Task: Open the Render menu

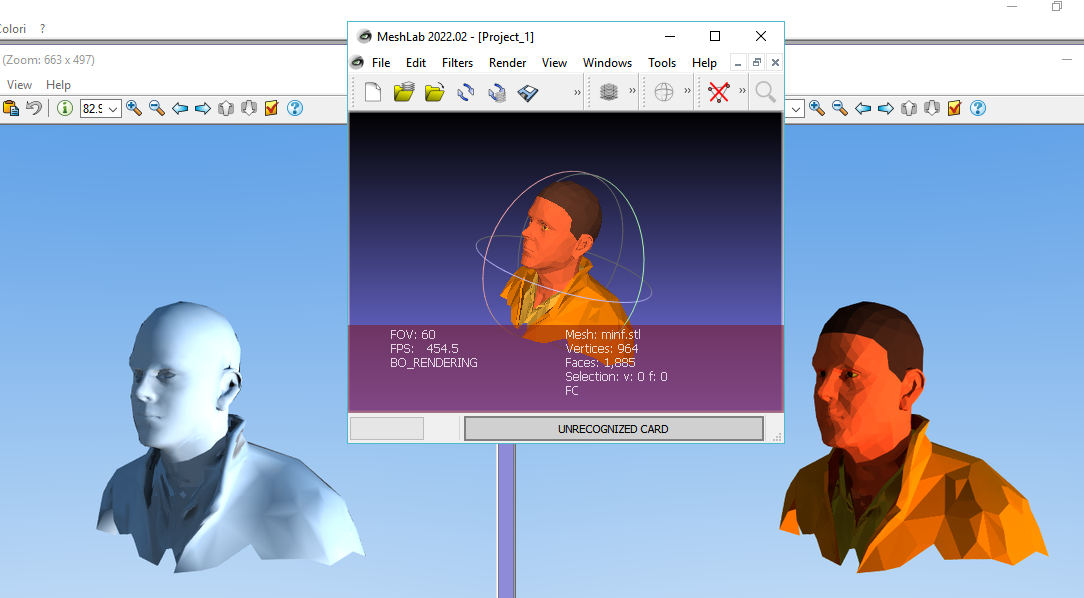Action: pos(507,62)
